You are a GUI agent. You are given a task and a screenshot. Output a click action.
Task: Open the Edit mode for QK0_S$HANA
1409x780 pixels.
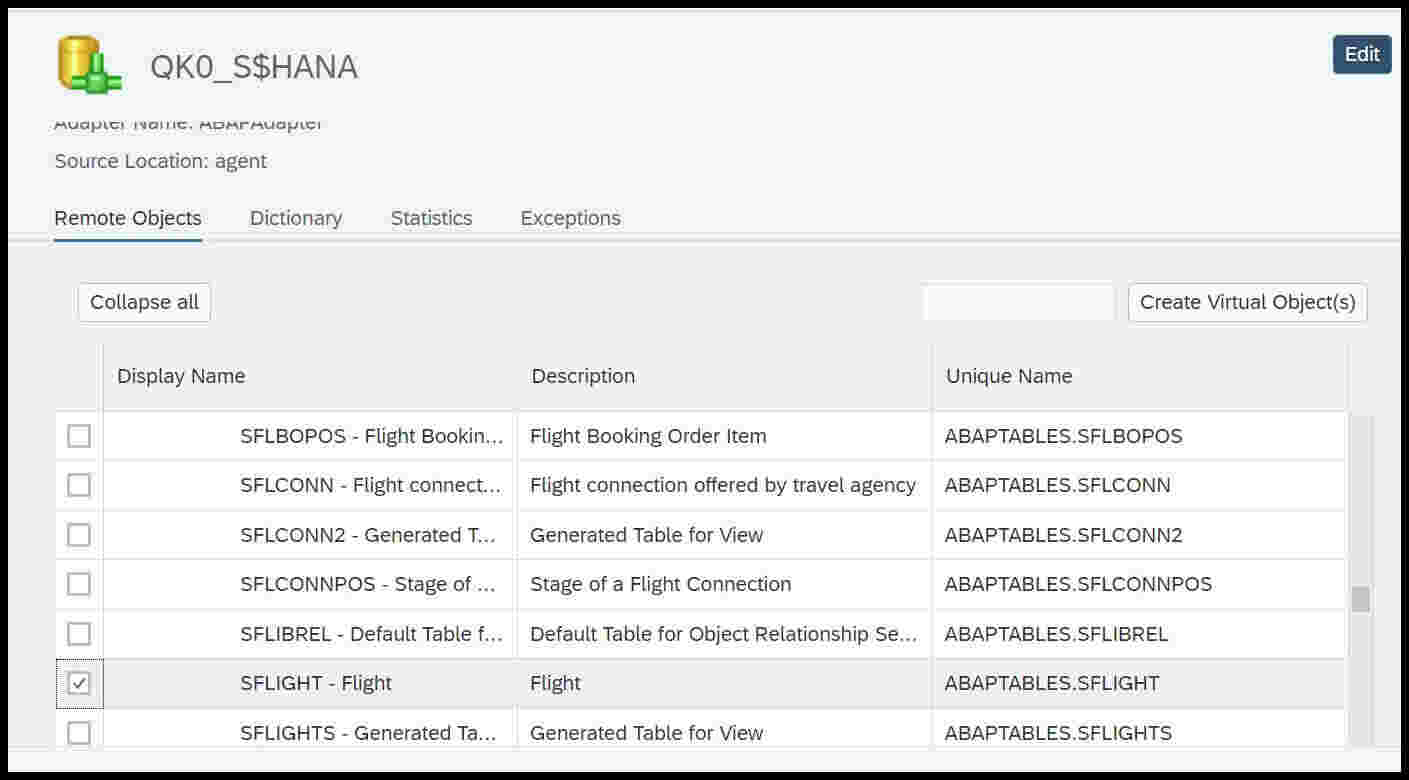[x=1361, y=55]
